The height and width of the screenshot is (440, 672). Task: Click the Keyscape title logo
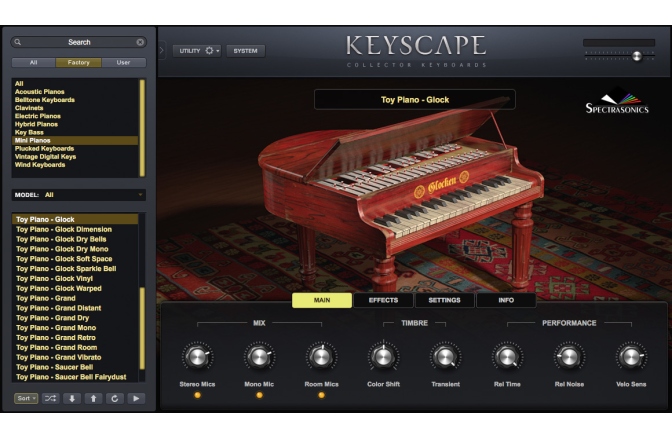[x=416, y=46]
